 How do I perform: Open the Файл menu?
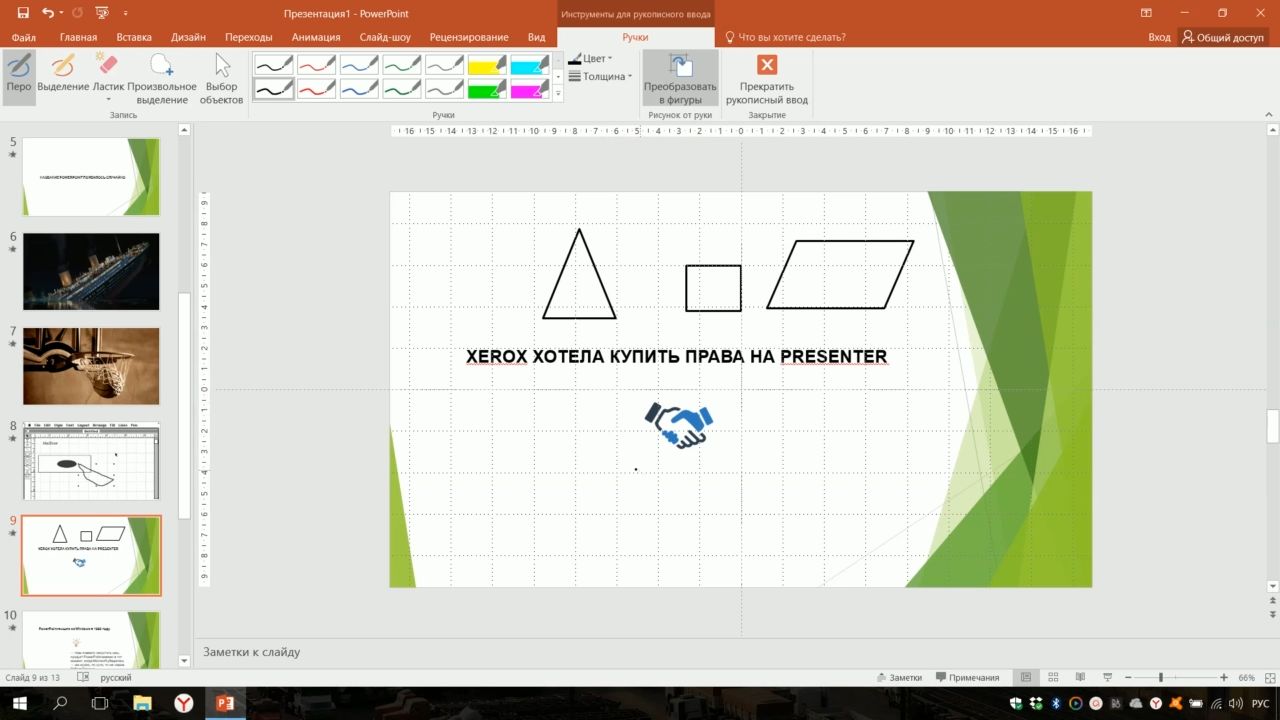point(24,37)
